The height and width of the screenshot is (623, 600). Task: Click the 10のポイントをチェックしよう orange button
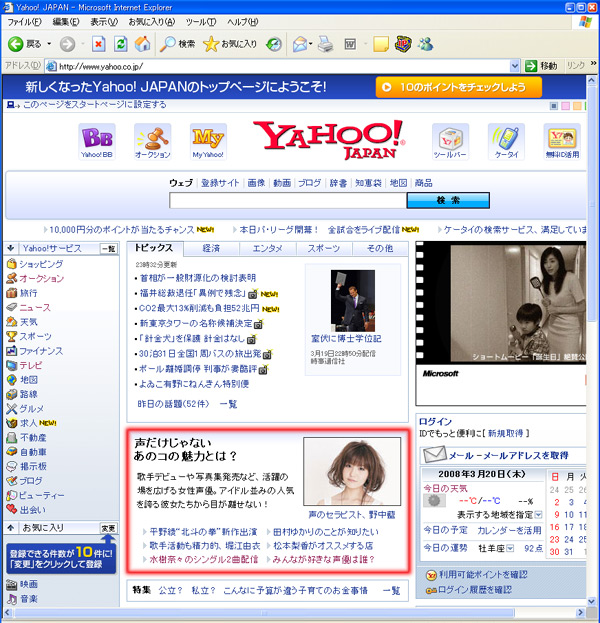459,87
